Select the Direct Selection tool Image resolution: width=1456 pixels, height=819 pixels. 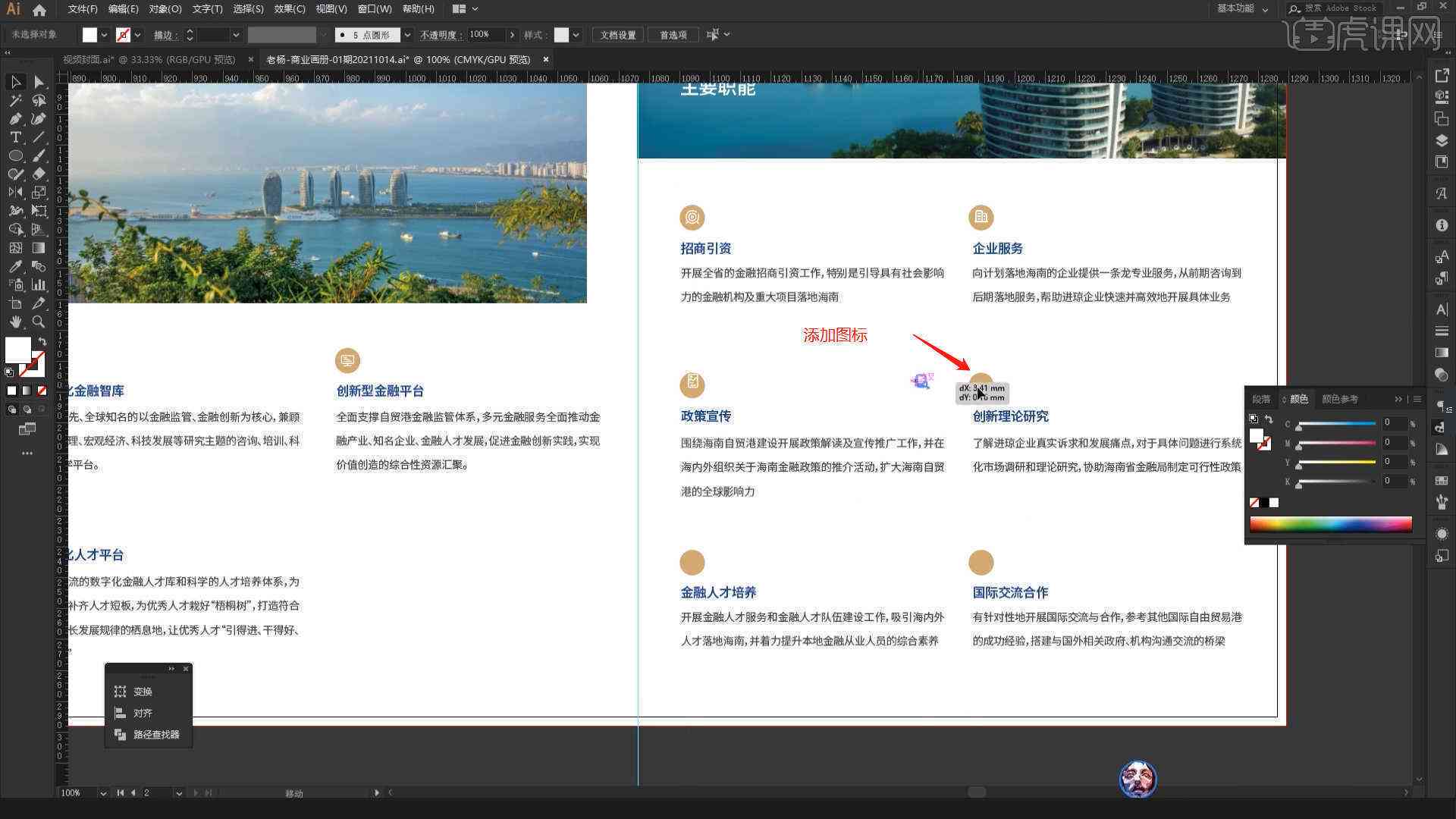click(x=39, y=82)
